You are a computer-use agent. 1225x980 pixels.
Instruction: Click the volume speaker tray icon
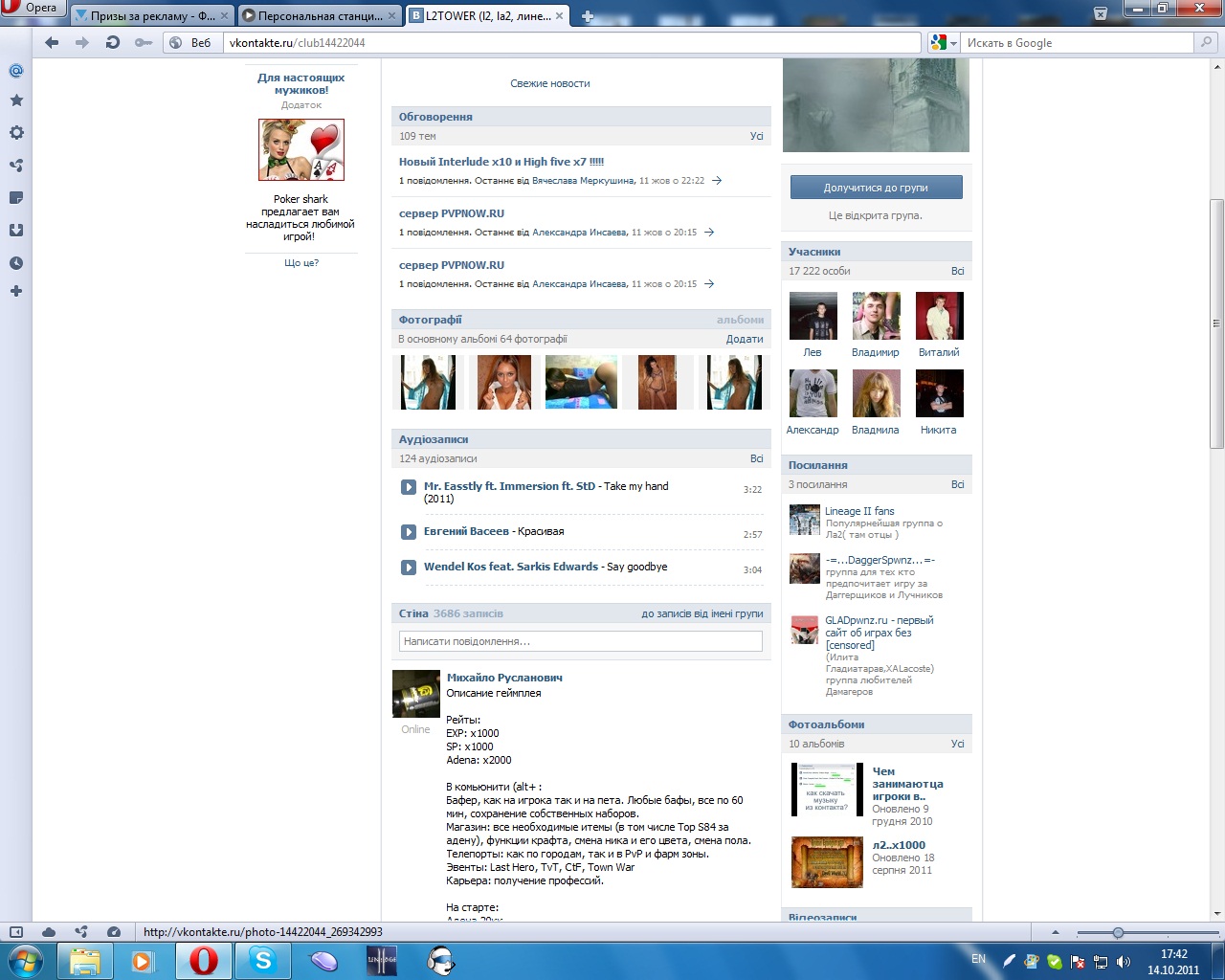click(1124, 962)
